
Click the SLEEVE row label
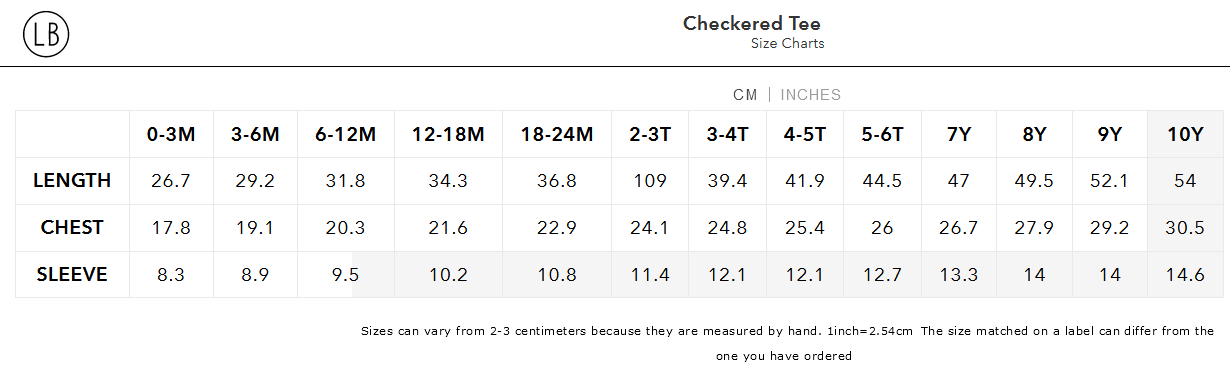(x=72, y=274)
